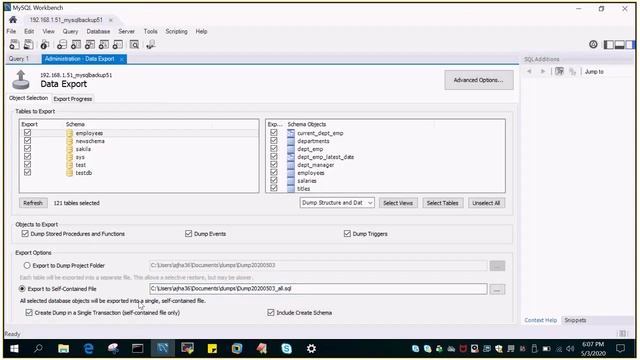Create new view toolbar icon
This screenshot has height=360, width=640.
click(90, 44)
